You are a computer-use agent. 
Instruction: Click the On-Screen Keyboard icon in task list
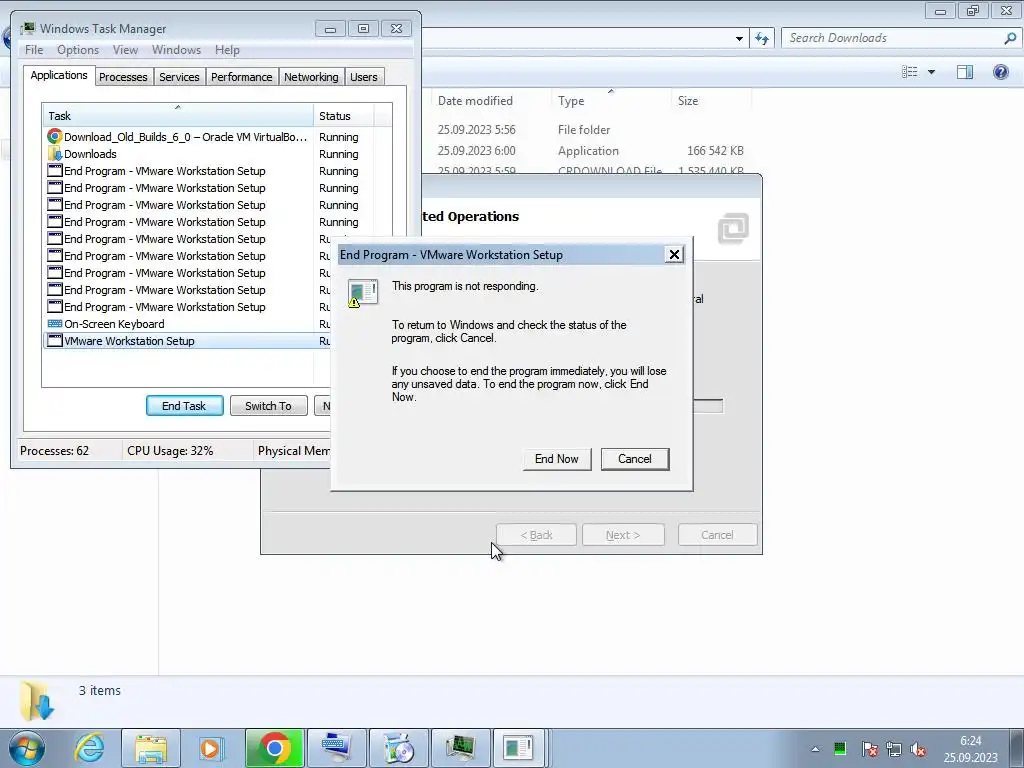click(55, 324)
